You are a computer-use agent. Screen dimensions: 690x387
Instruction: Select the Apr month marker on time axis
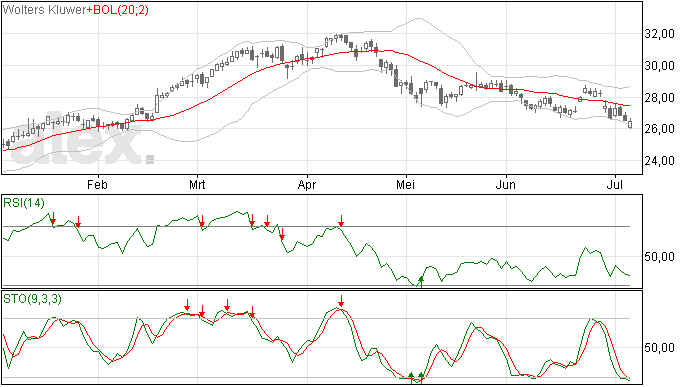(x=306, y=184)
